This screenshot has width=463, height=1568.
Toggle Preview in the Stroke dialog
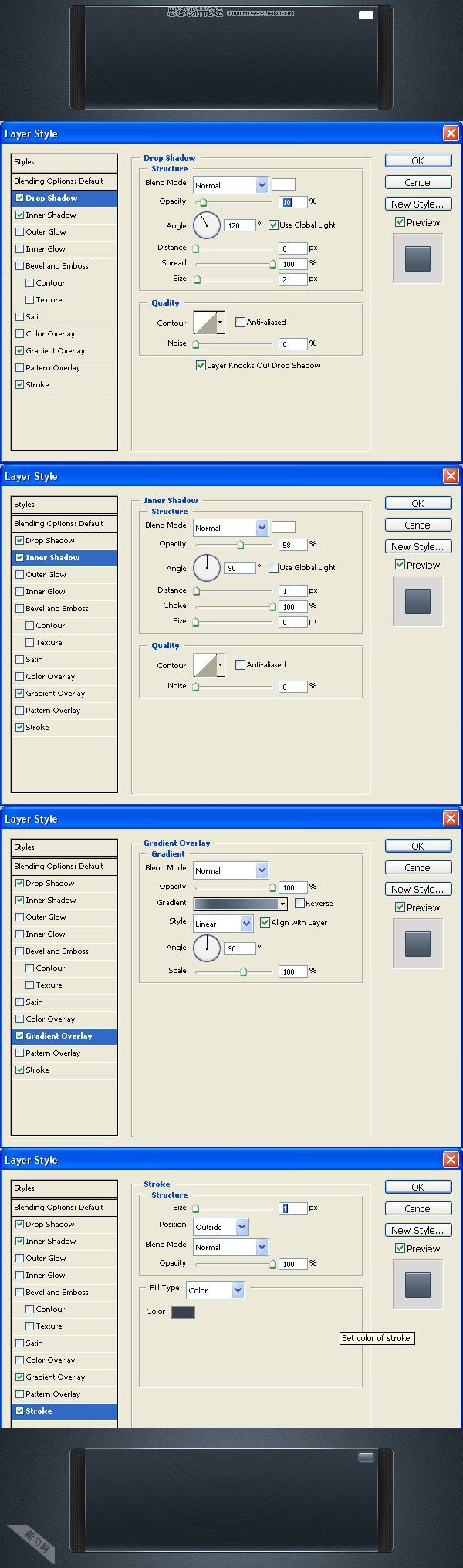(400, 1249)
